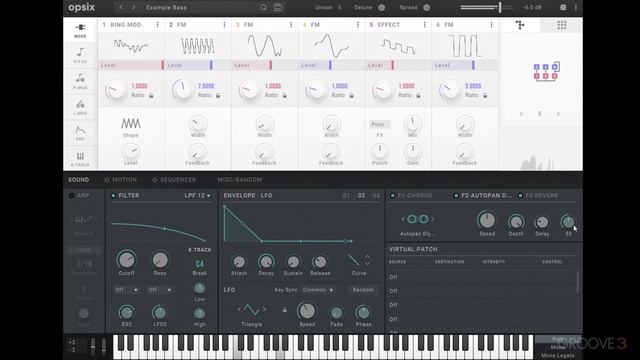Show the operator grid matrix icon
Viewport: 640px width, 360px height.
pyautogui.click(x=562, y=25)
